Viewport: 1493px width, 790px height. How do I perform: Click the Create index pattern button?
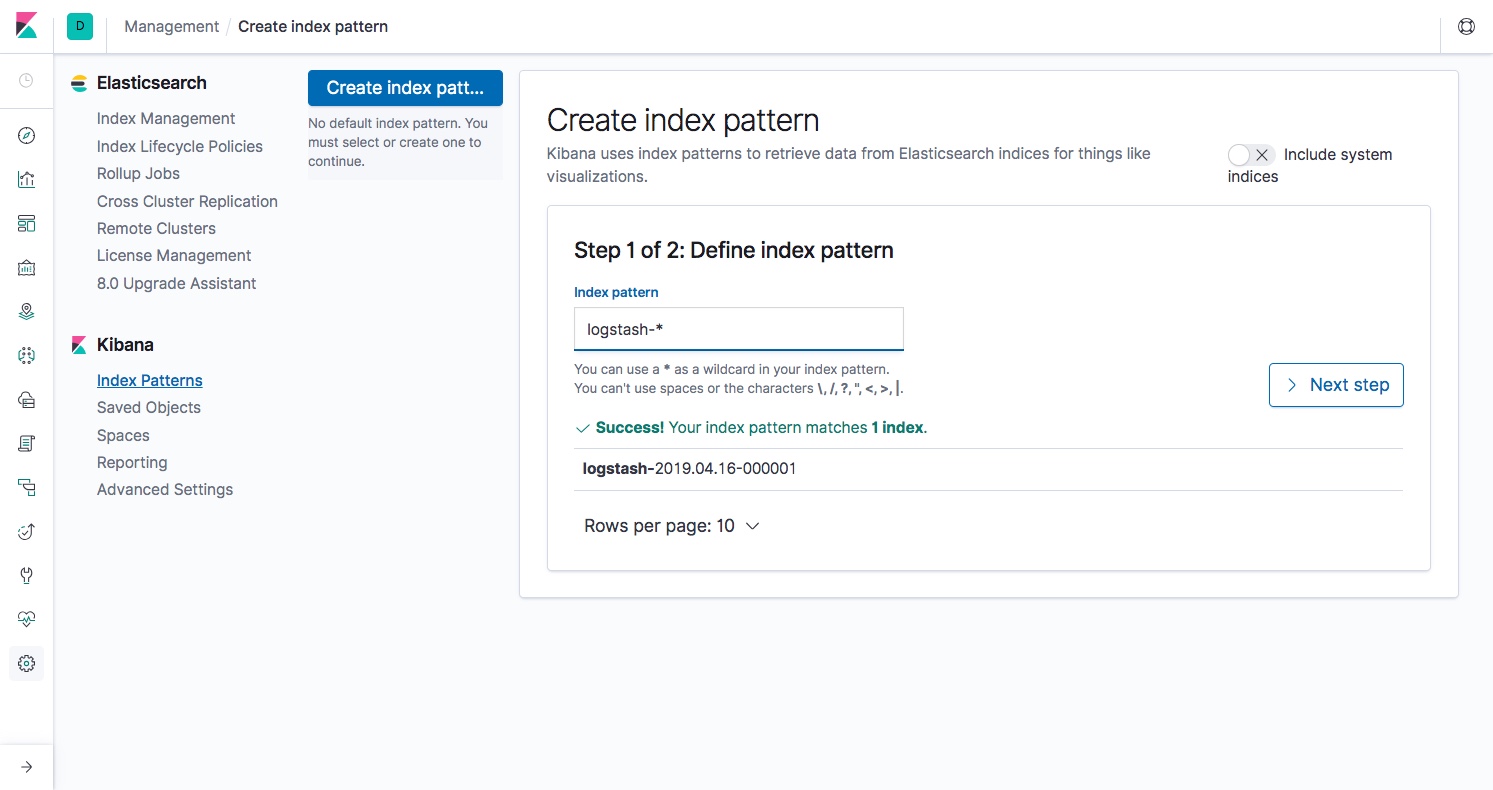(405, 88)
